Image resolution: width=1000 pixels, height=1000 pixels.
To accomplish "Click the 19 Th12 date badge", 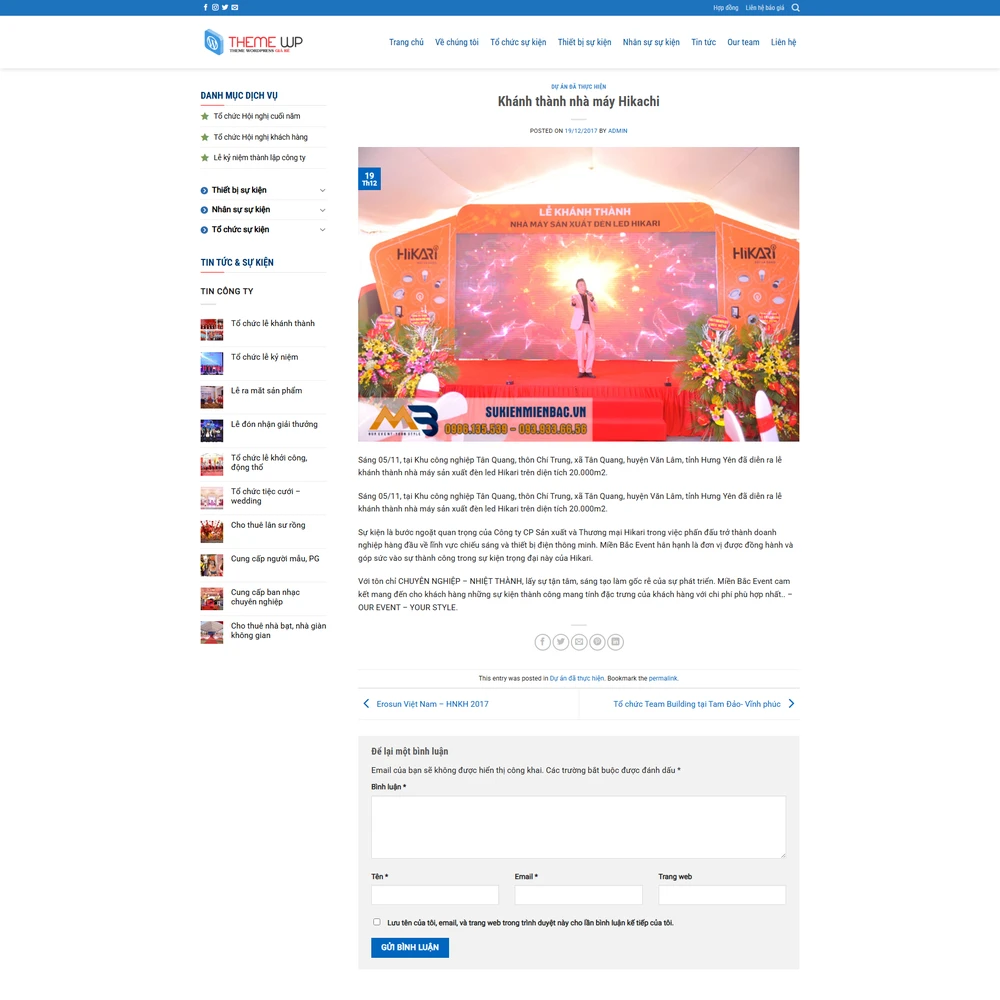I will [x=369, y=179].
